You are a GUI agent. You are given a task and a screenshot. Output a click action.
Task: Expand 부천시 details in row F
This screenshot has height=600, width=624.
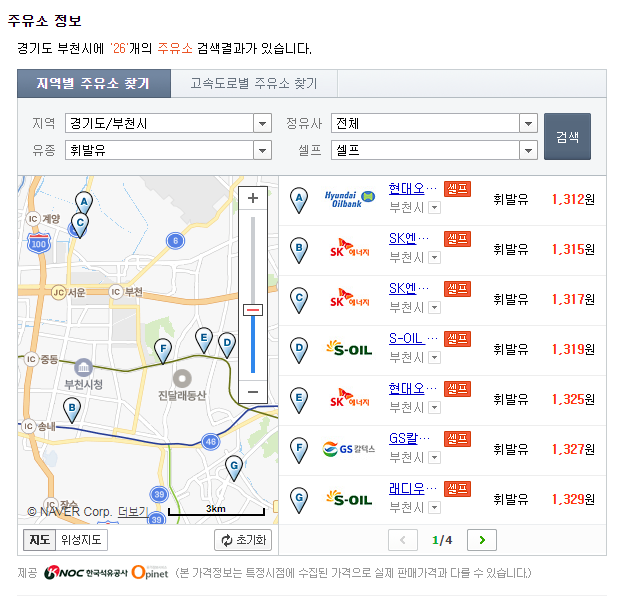(x=435, y=458)
